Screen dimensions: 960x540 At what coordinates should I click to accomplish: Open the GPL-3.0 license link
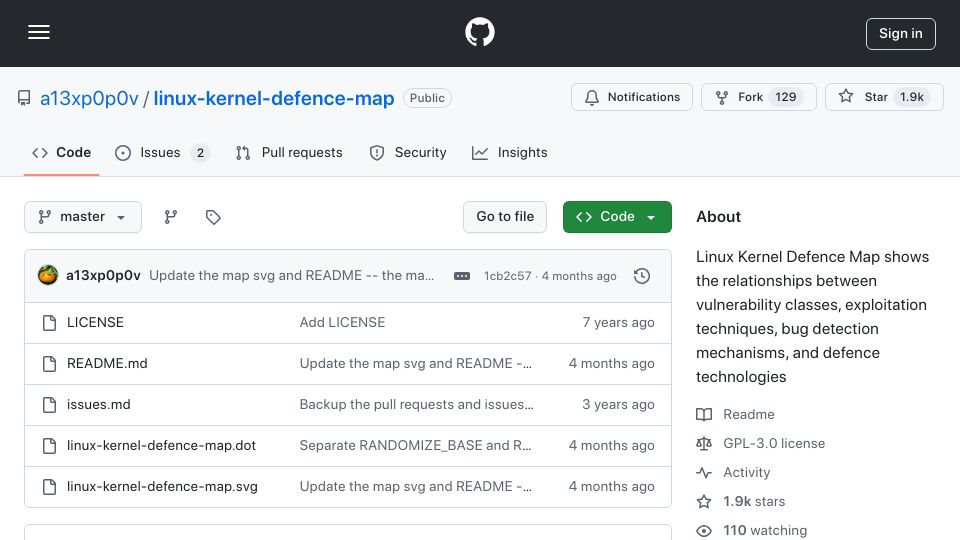[x=760, y=443]
